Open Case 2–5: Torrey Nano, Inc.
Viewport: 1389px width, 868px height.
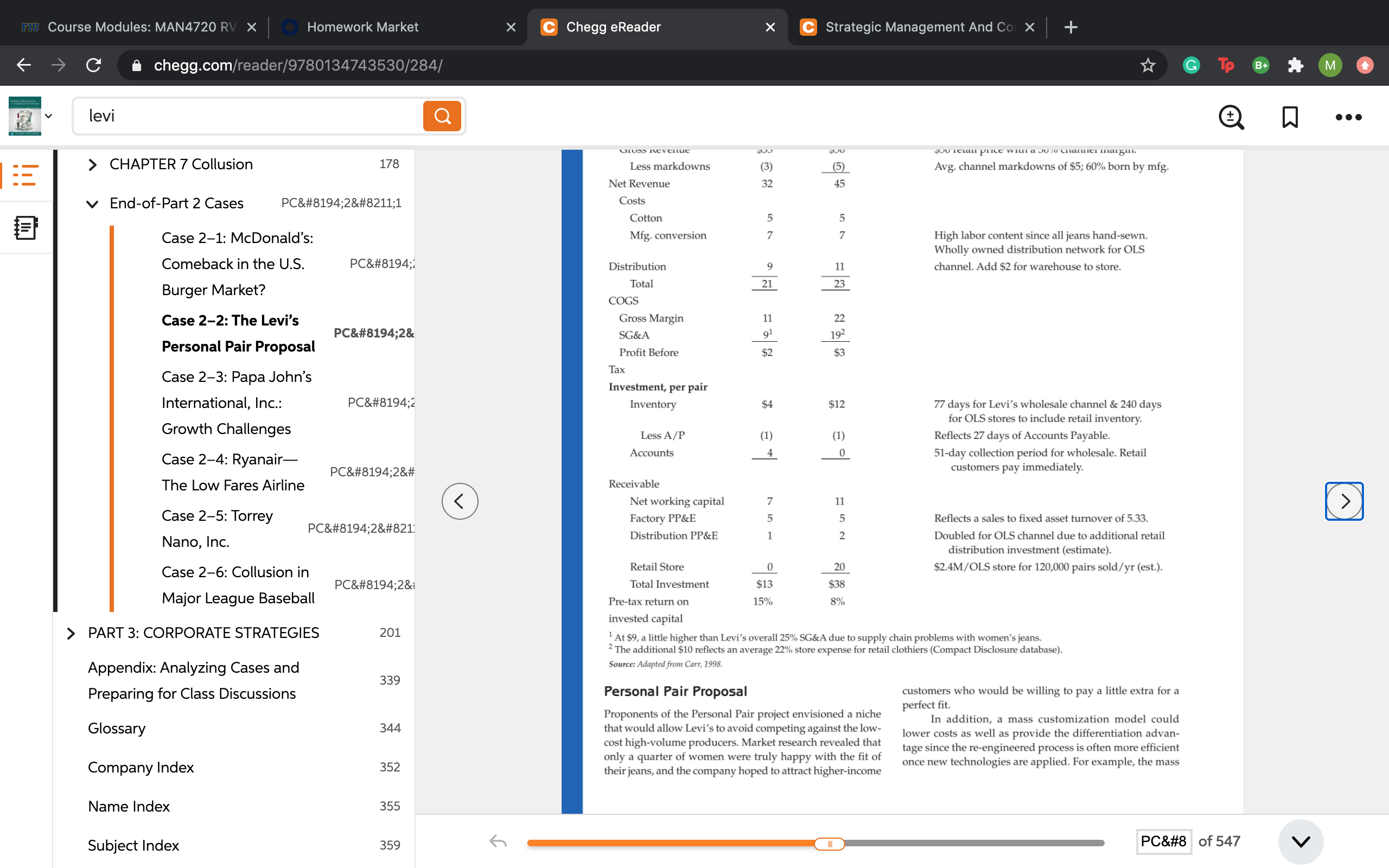(x=217, y=528)
